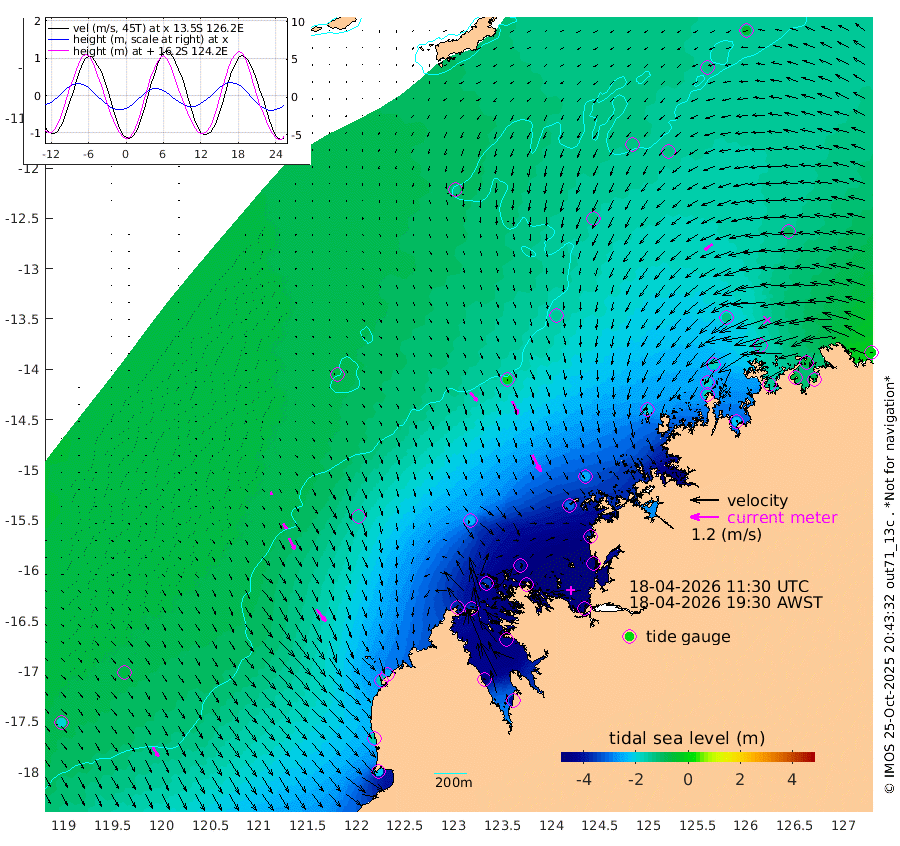Click the IMOS copyright vertical text

890,584
